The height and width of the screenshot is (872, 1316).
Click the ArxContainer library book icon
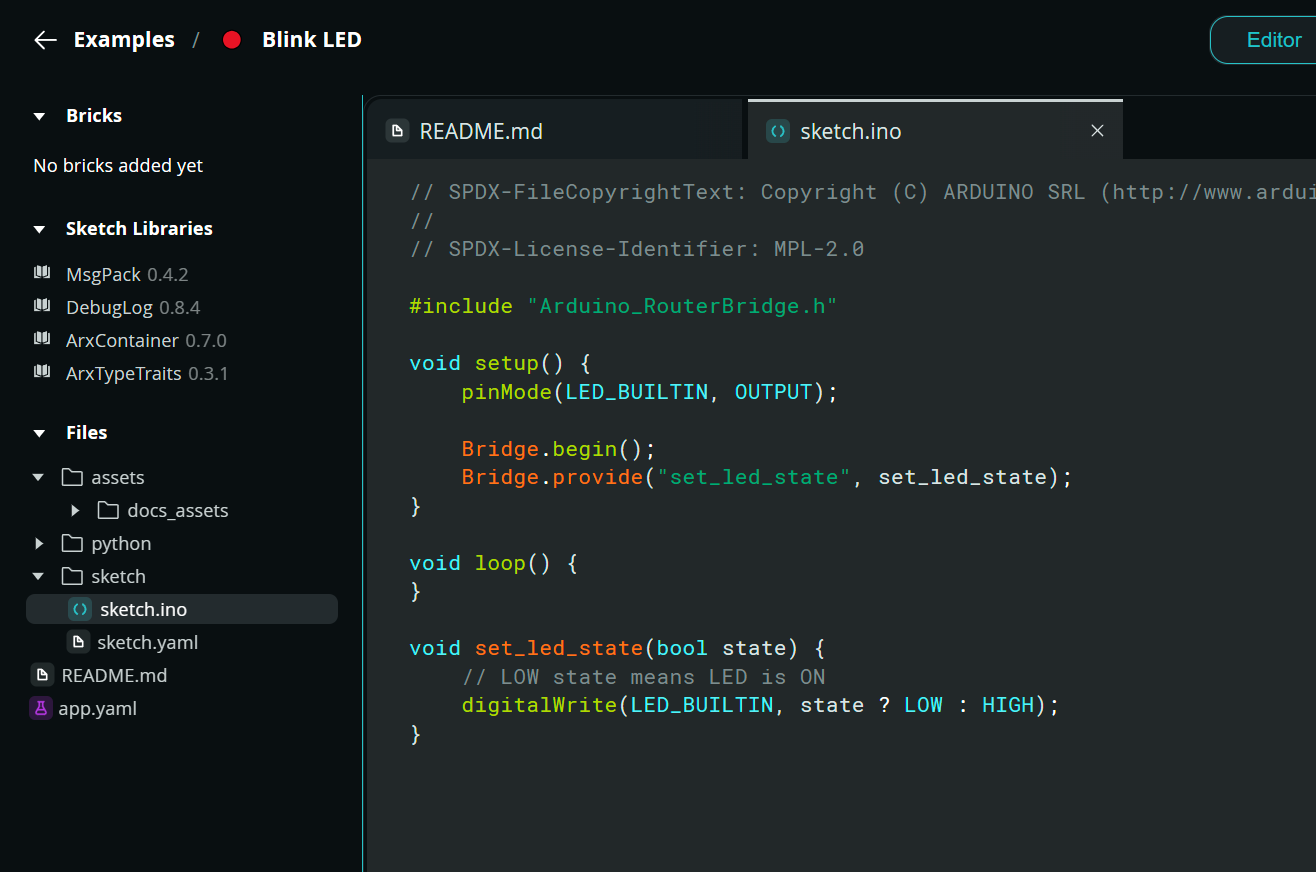pos(42,339)
